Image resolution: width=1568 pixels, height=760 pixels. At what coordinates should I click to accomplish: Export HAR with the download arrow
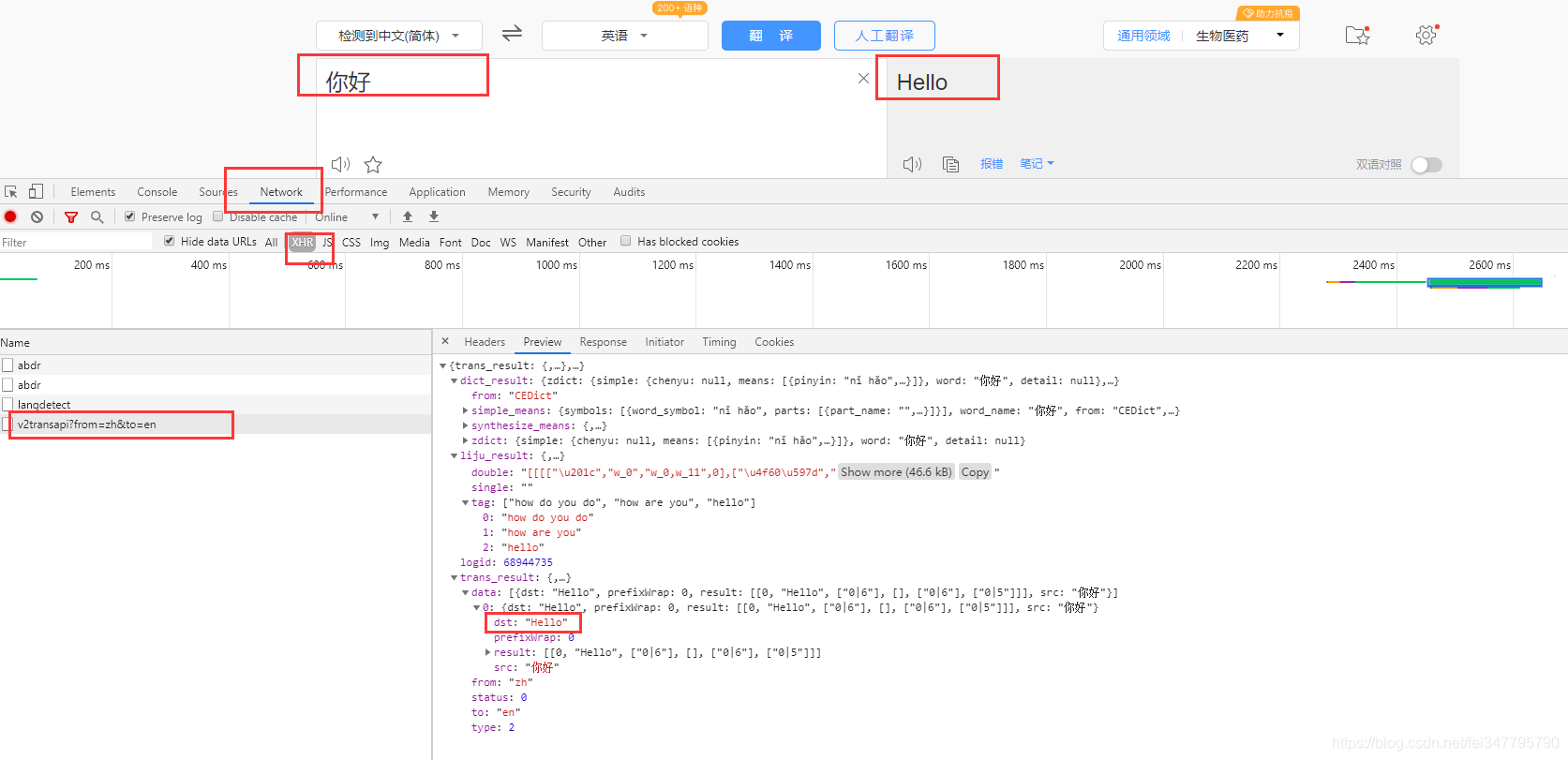pos(434,216)
